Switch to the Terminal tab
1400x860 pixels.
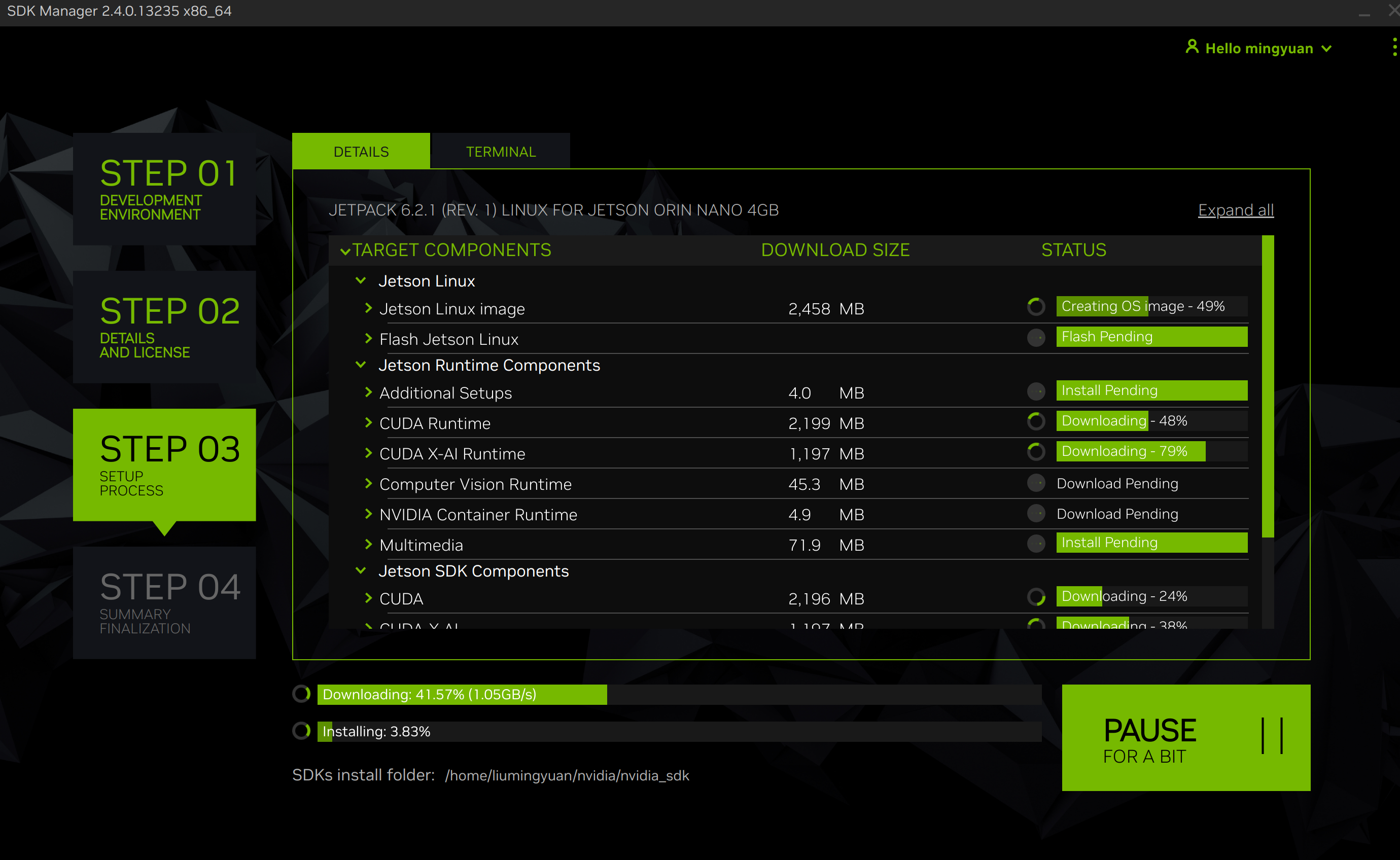pyautogui.click(x=501, y=152)
